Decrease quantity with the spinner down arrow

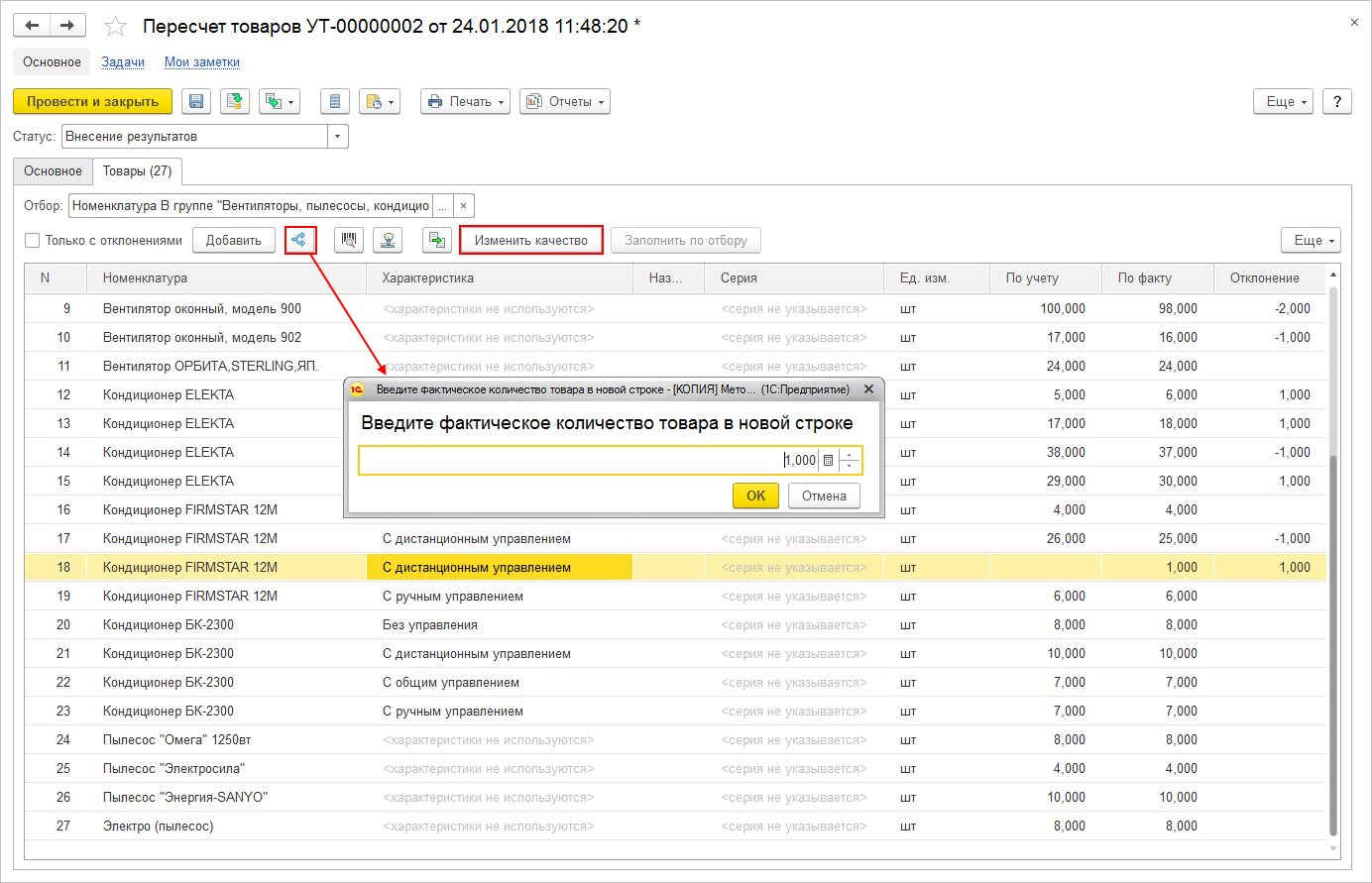coord(850,466)
